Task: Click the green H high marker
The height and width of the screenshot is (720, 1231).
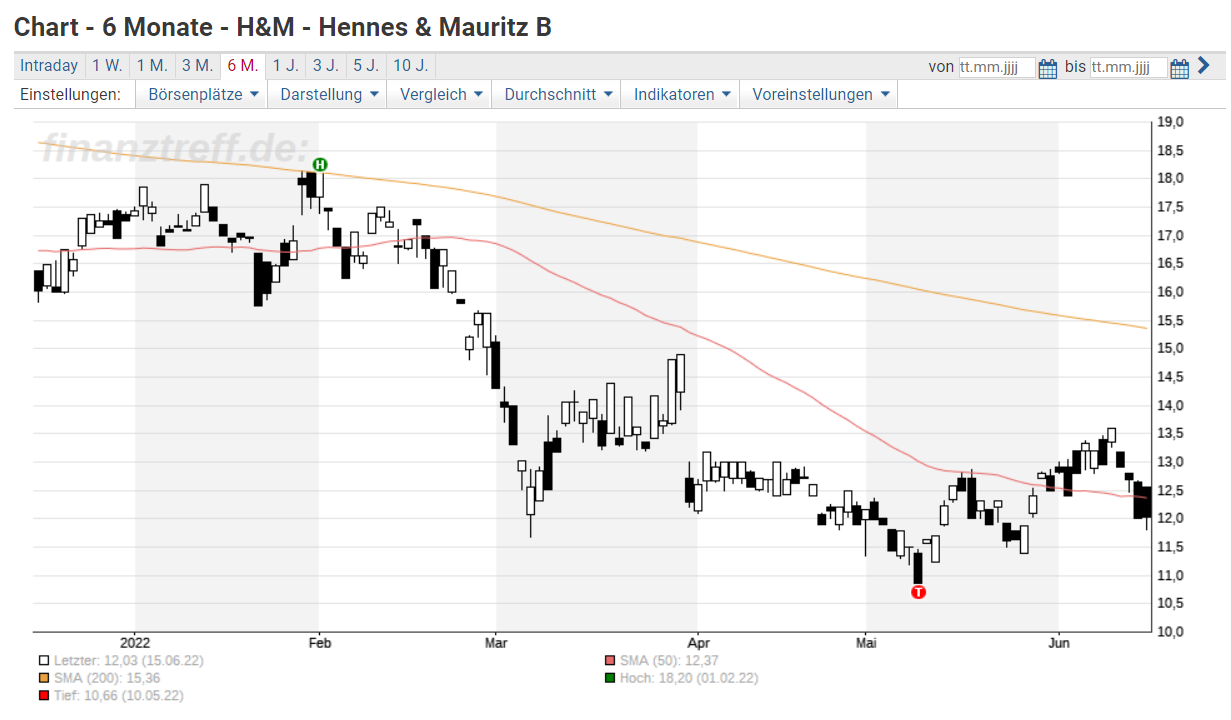Action: (320, 164)
